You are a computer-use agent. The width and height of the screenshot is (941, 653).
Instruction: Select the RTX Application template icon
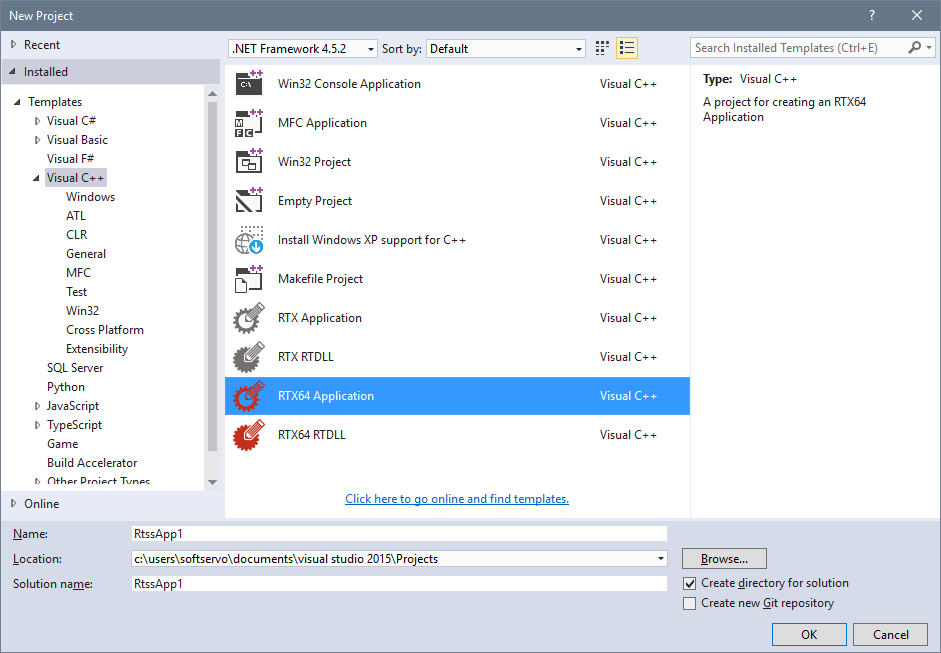tap(248, 317)
